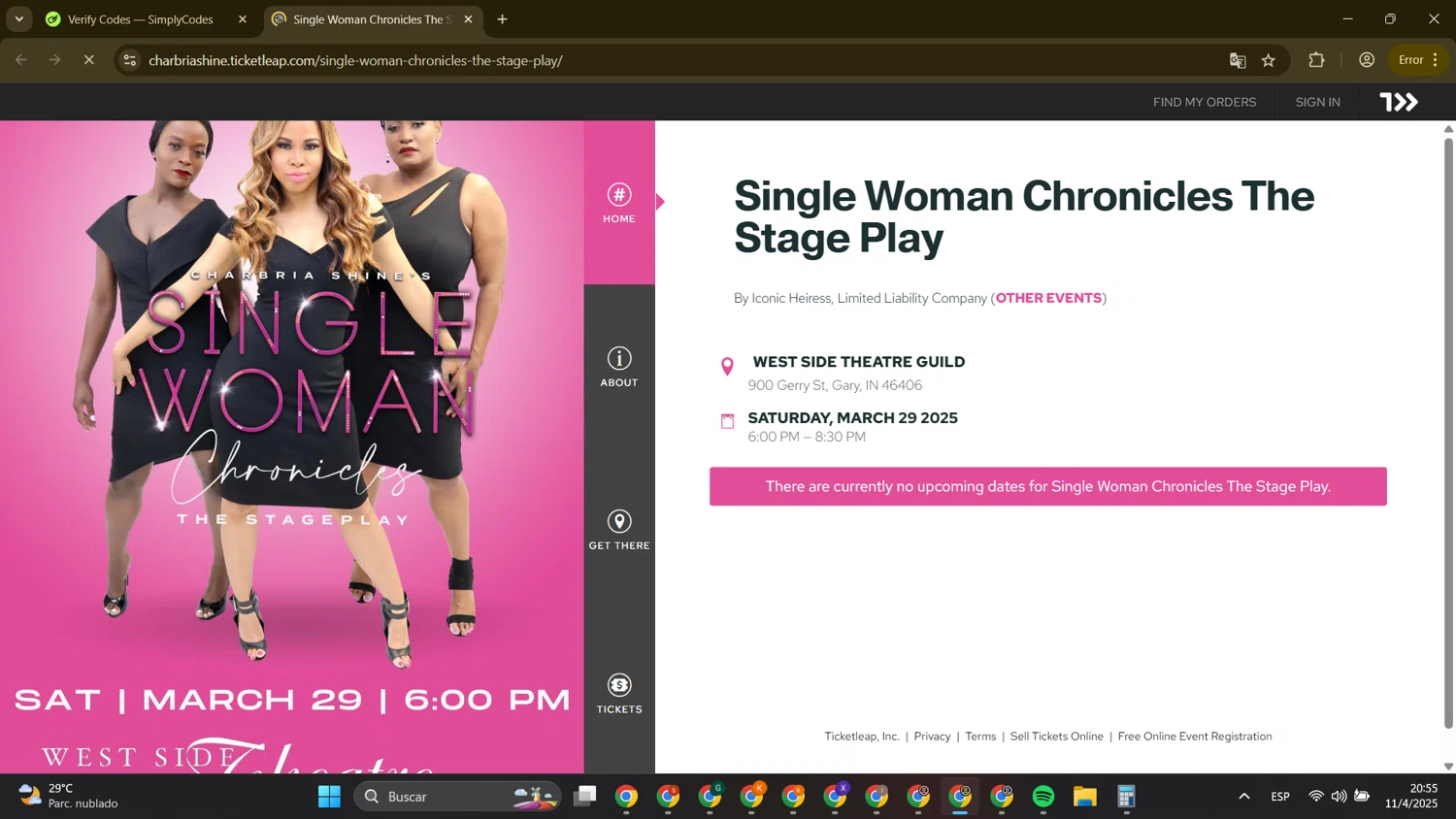Go back to the previous page
1456x819 pixels.
21,60
